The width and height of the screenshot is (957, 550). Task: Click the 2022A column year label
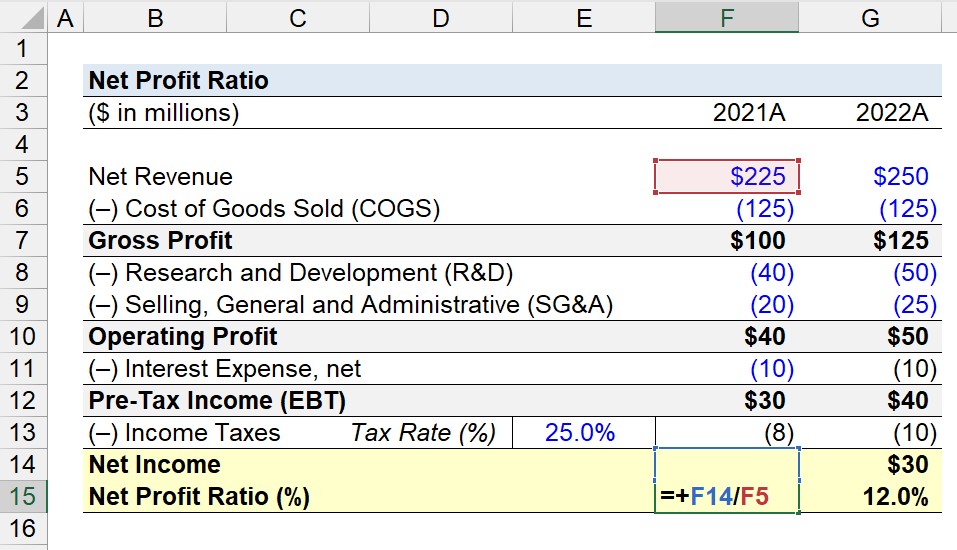click(x=892, y=112)
